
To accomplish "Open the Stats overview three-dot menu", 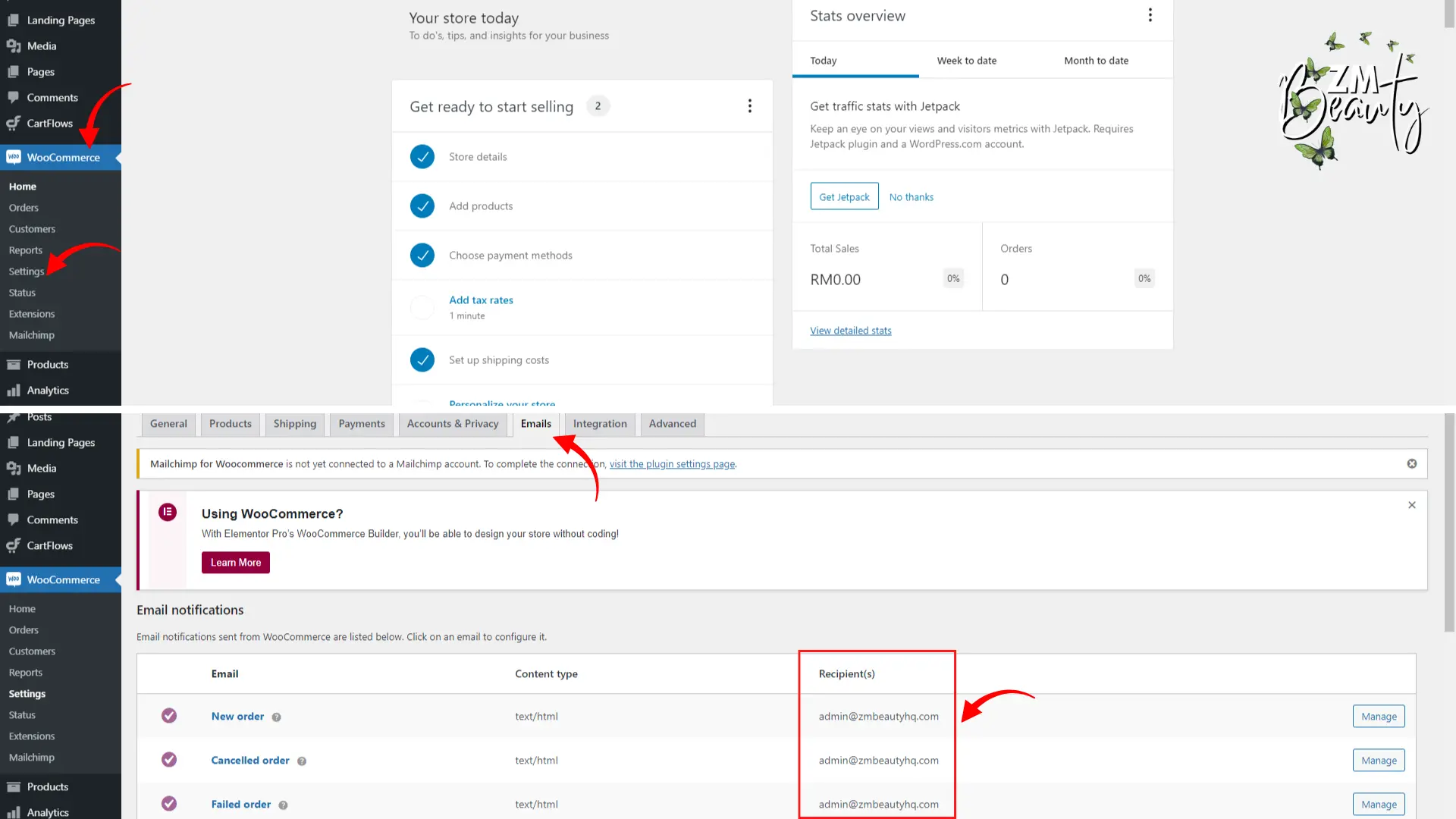I will pos(1150,15).
